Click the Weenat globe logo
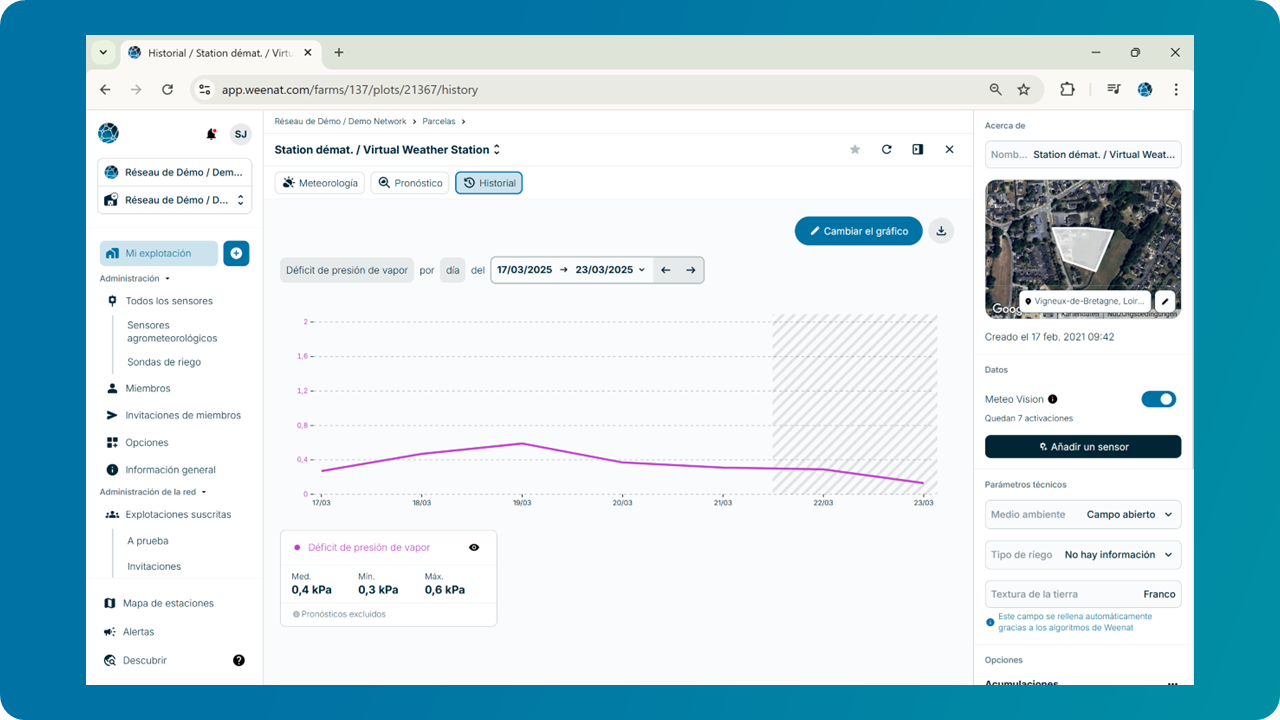 coord(108,133)
